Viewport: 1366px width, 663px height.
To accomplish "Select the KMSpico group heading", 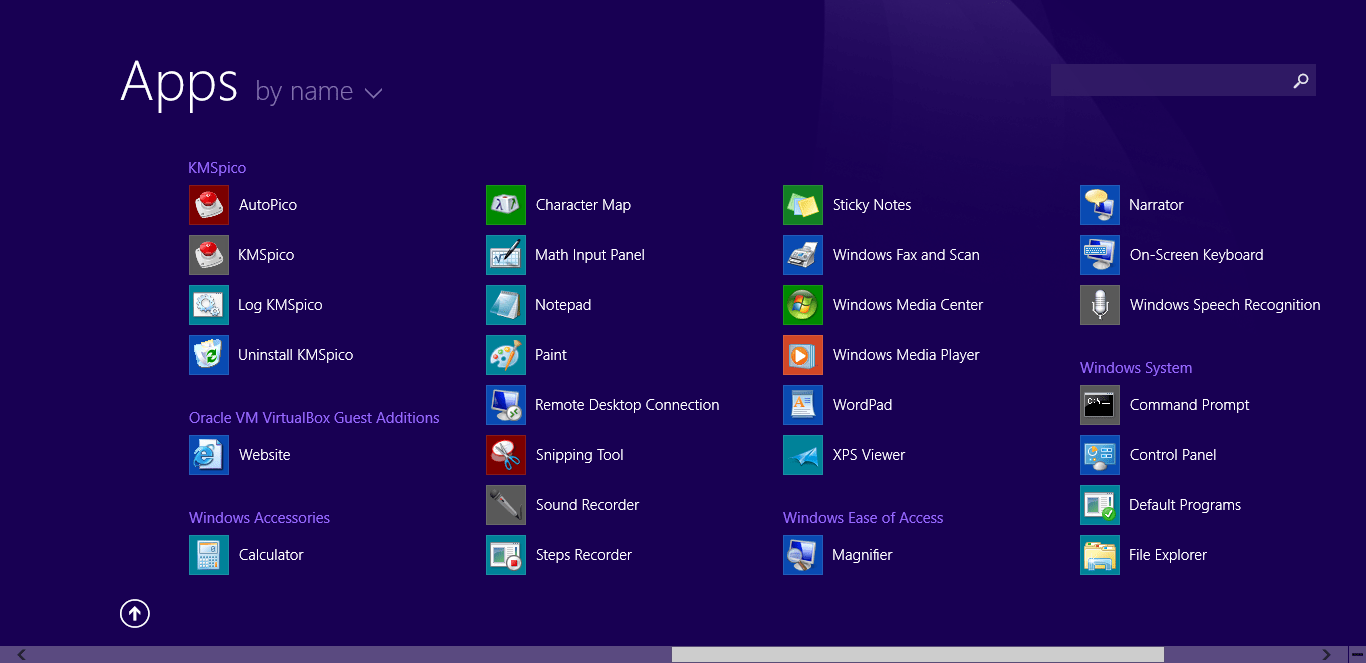I will click(x=217, y=168).
